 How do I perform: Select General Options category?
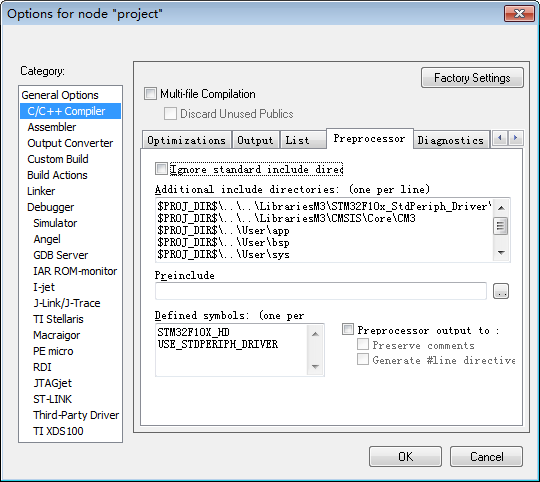(60, 95)
